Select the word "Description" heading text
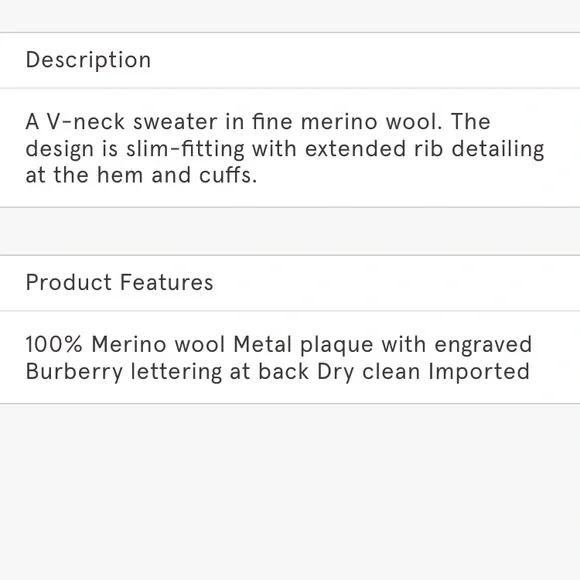580x580 pixels. 88,60
